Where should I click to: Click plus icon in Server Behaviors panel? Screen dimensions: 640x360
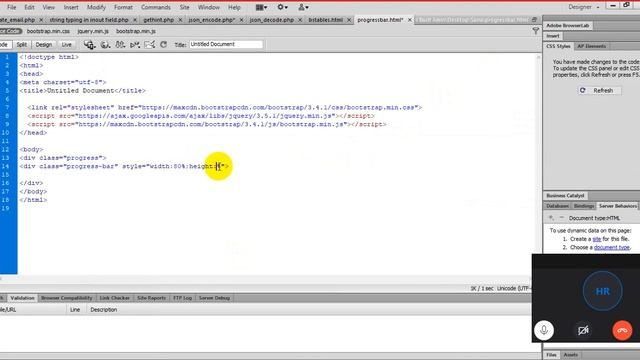551,218
